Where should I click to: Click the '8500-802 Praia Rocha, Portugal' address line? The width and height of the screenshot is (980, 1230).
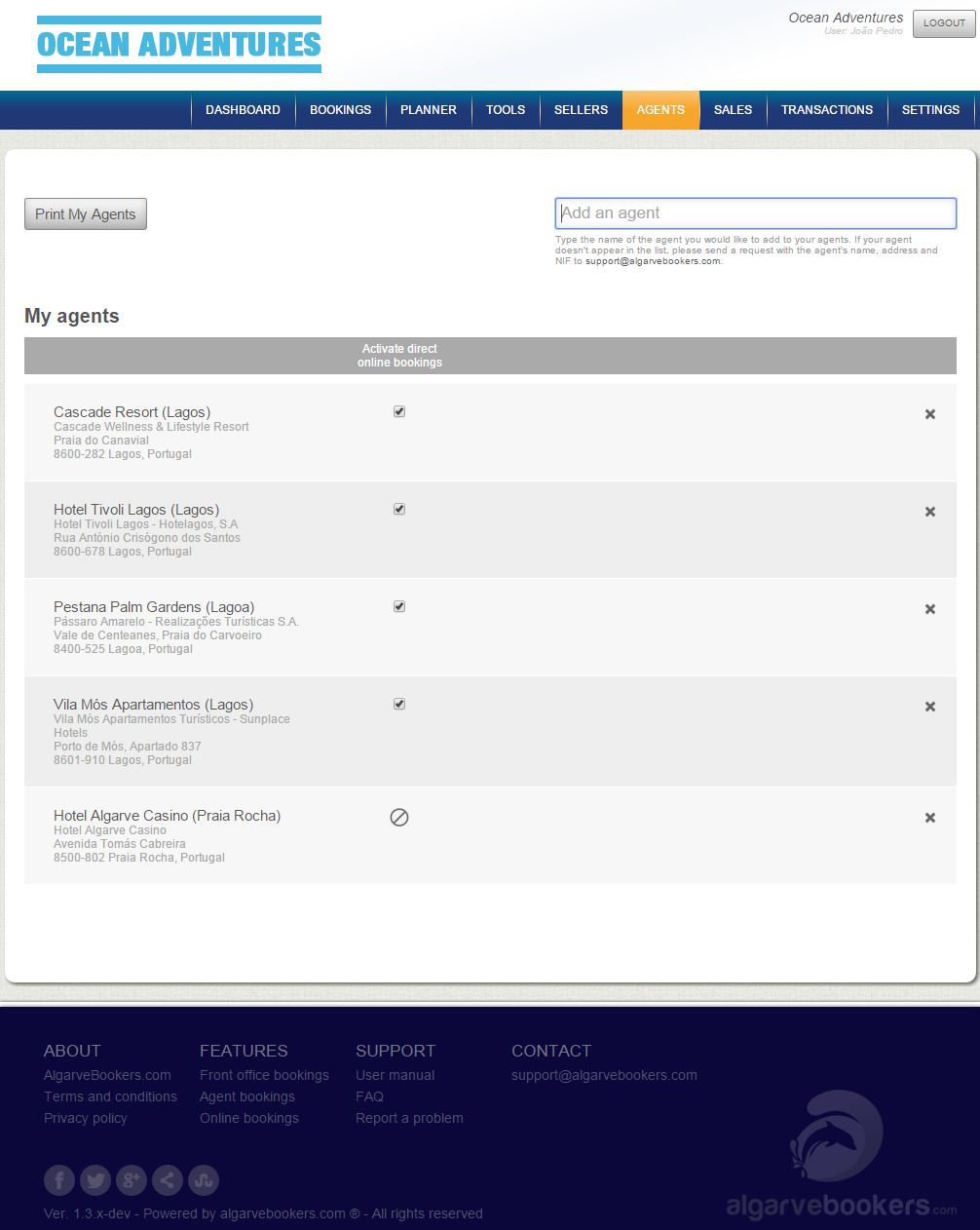click(x=139, y=858)
